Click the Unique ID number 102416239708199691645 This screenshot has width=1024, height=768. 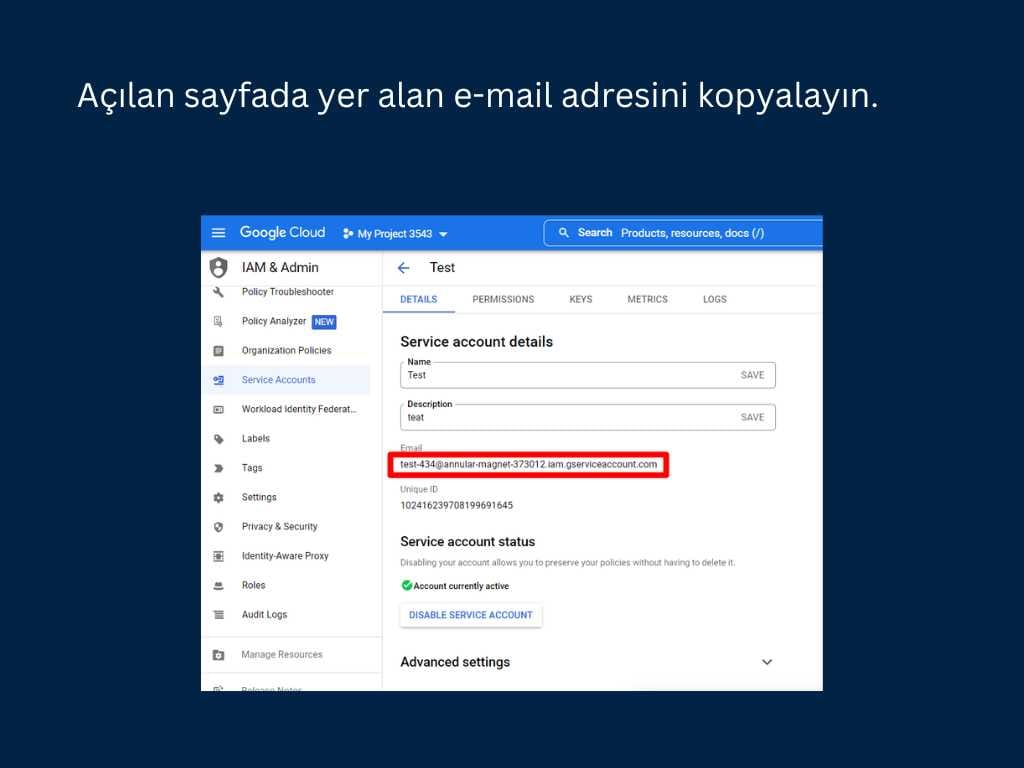(456, 505)
